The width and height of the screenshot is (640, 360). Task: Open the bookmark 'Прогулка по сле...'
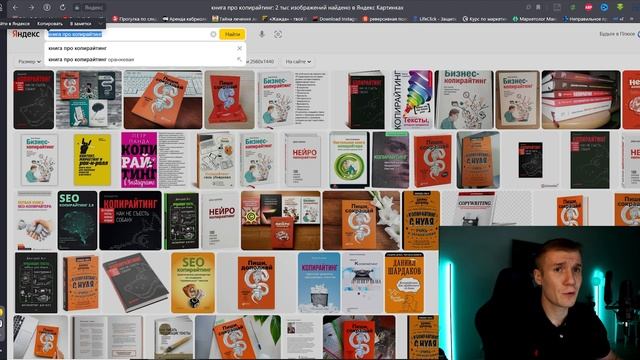click(135, 19)
